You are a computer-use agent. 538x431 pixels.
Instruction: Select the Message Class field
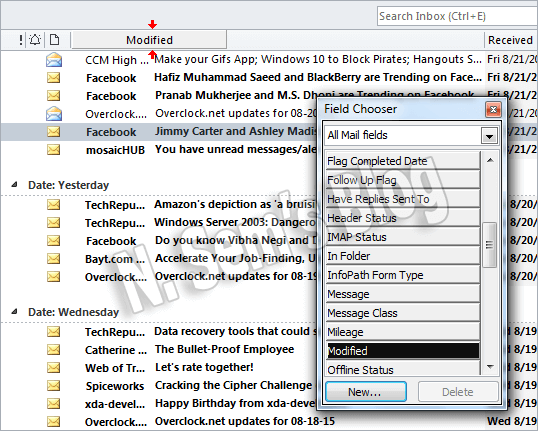tap(403, 313)
